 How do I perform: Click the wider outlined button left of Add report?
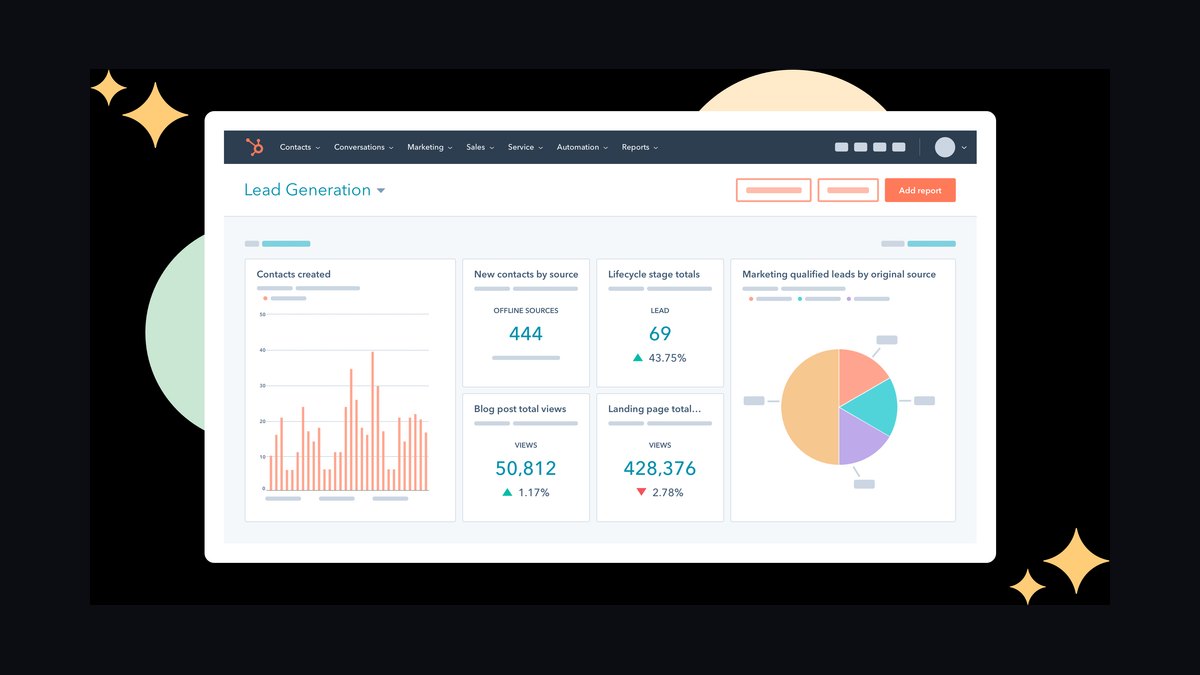(x=773, y=190)
